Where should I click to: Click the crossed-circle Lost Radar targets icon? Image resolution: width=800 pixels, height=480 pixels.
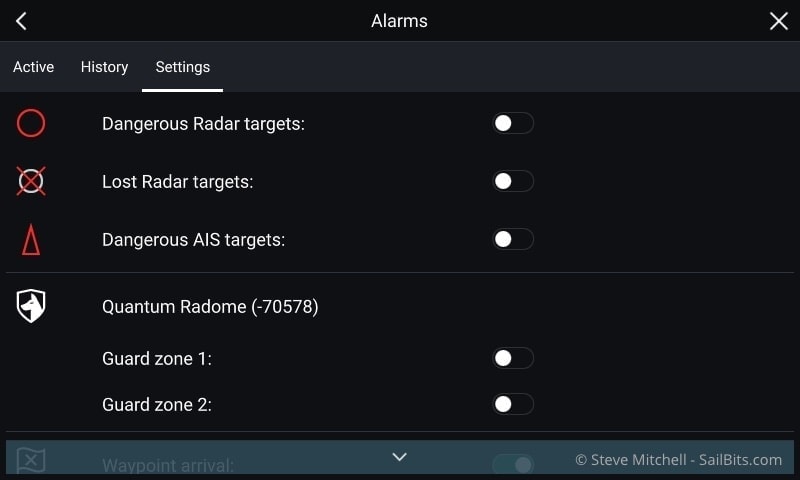coord(31,181)
